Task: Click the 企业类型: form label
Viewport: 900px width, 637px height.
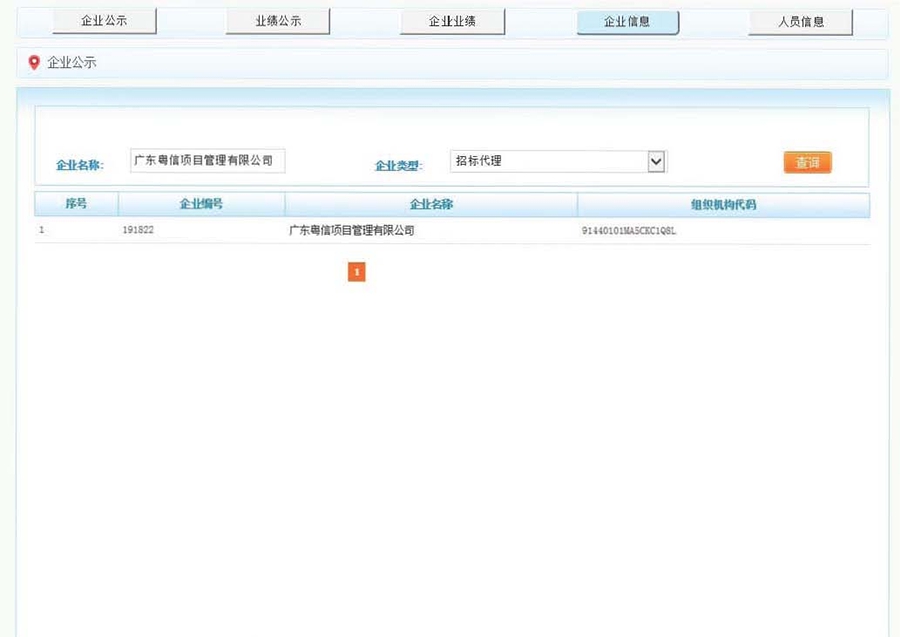Action: tap(398, 165)
